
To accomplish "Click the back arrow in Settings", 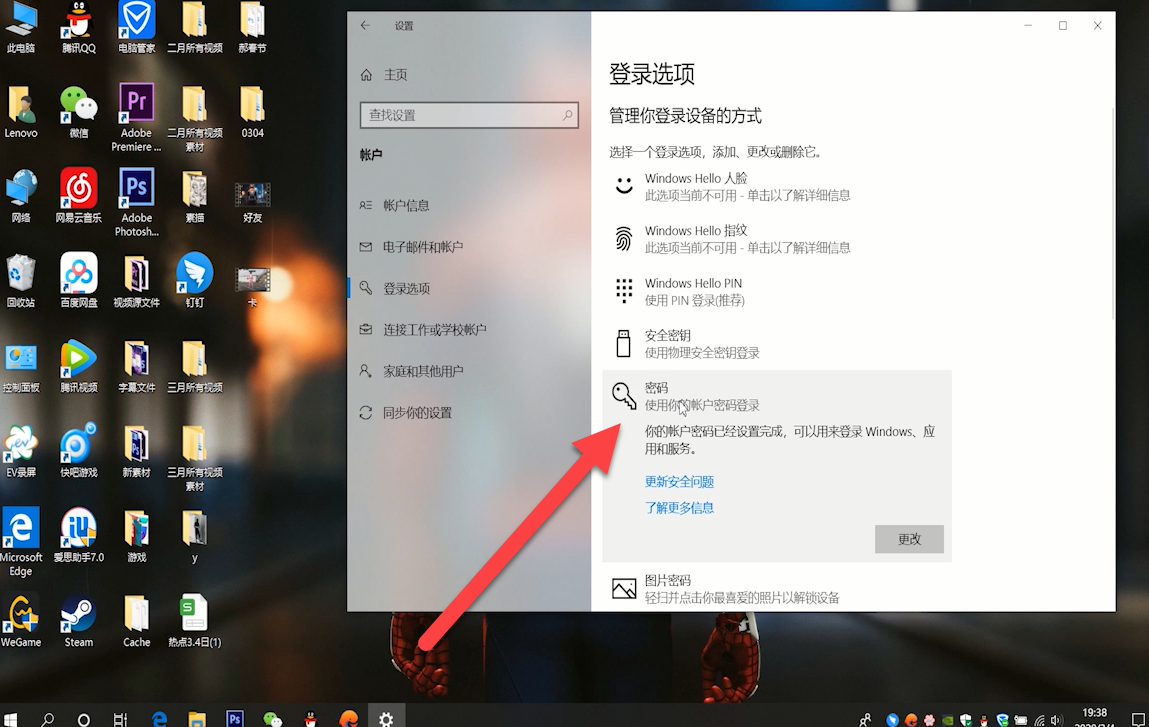I will click(366, 25).
